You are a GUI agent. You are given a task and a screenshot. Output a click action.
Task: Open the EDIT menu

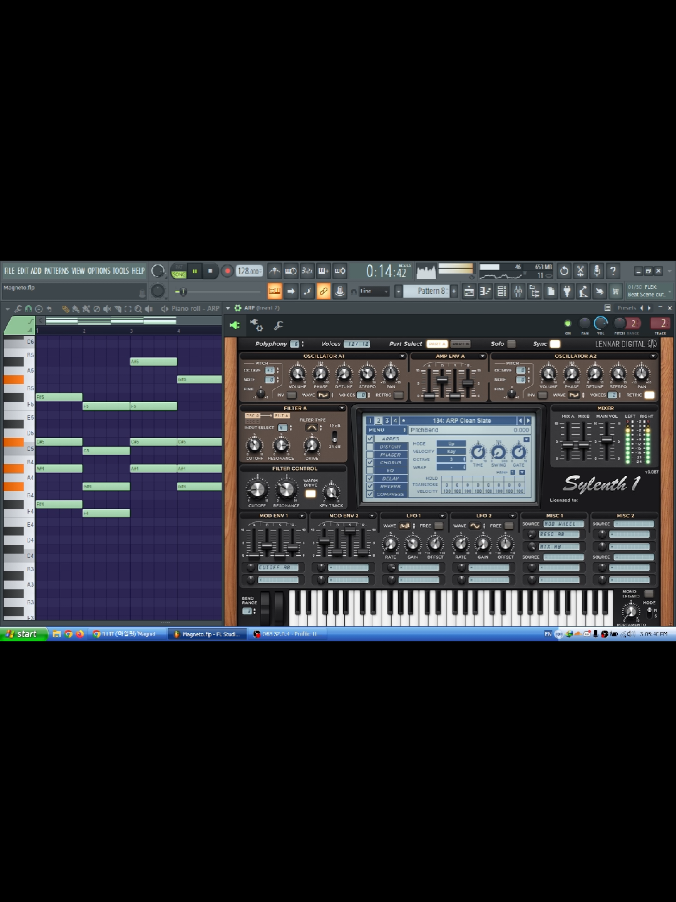click(x=22, y=271)
